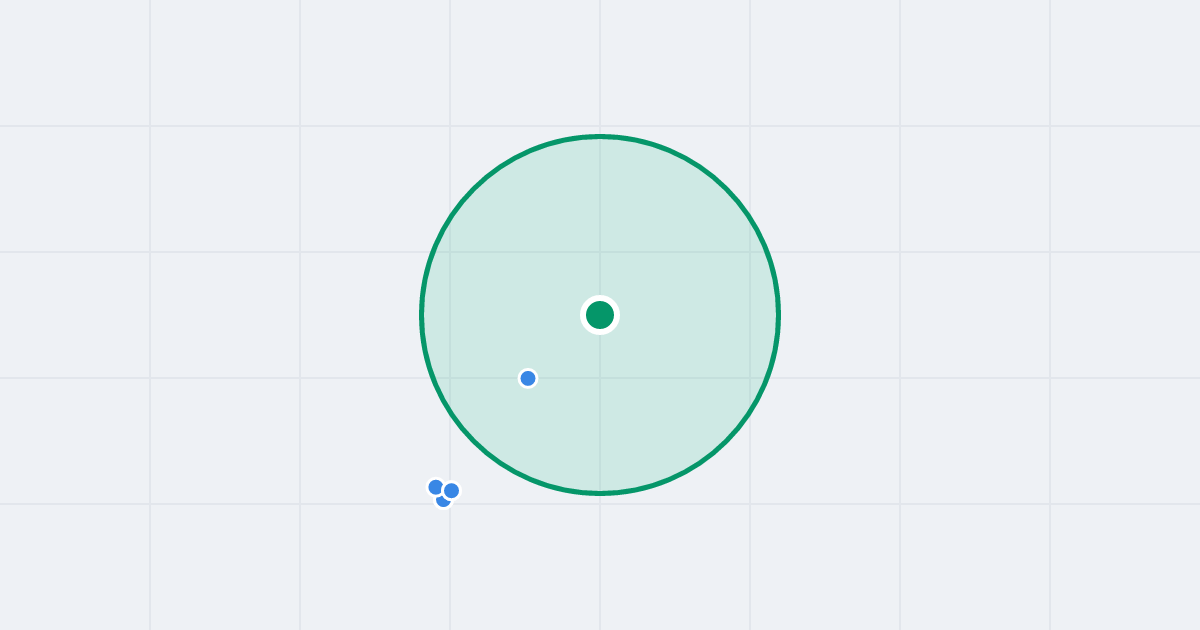The height and width of the screenshot is (630, 1200).
Task: Click the bottommost point of the green circle outline
Action: 600,493
